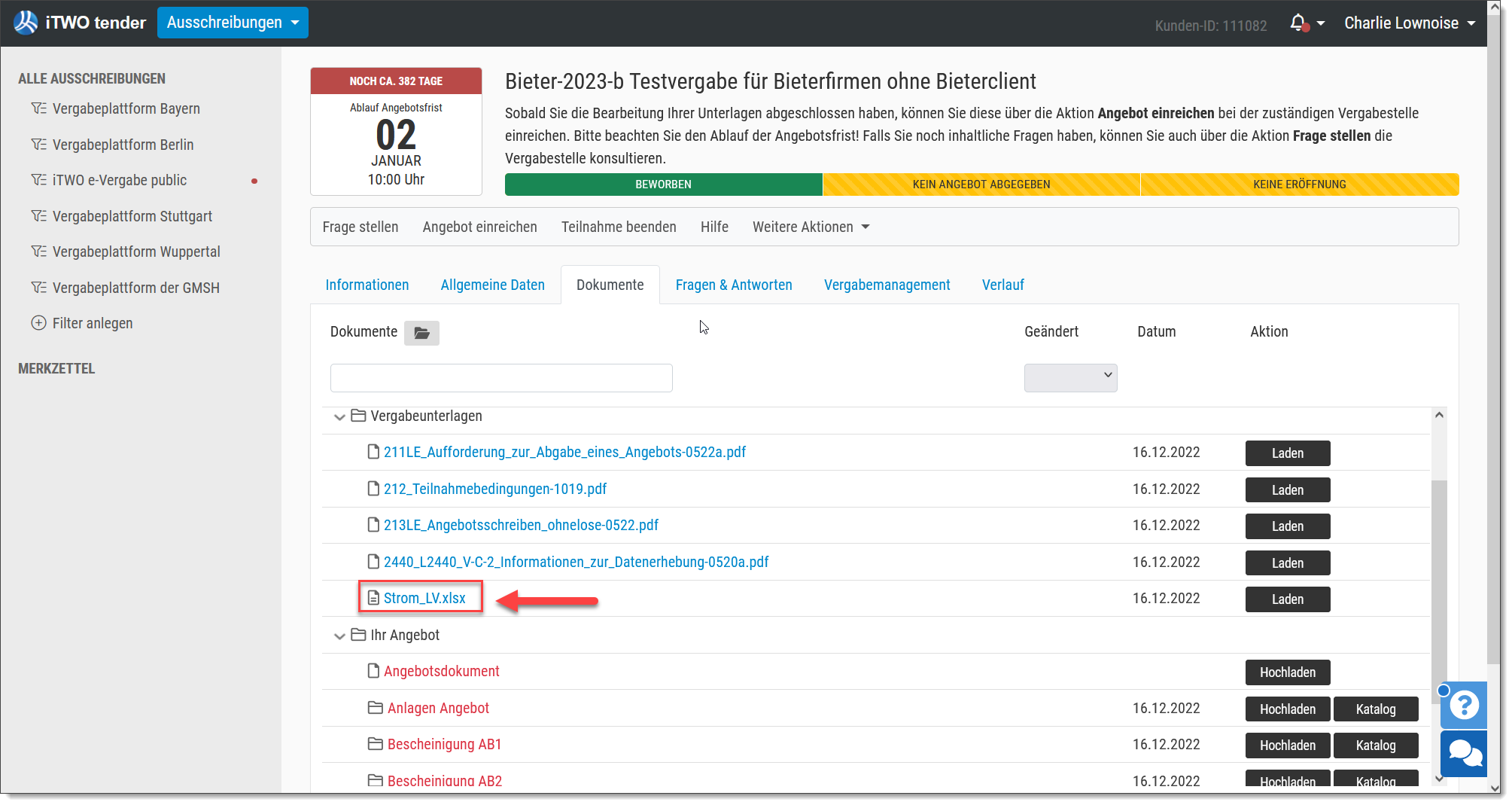Click the file icon of Strom_LV.xlsx

[373, 598]
